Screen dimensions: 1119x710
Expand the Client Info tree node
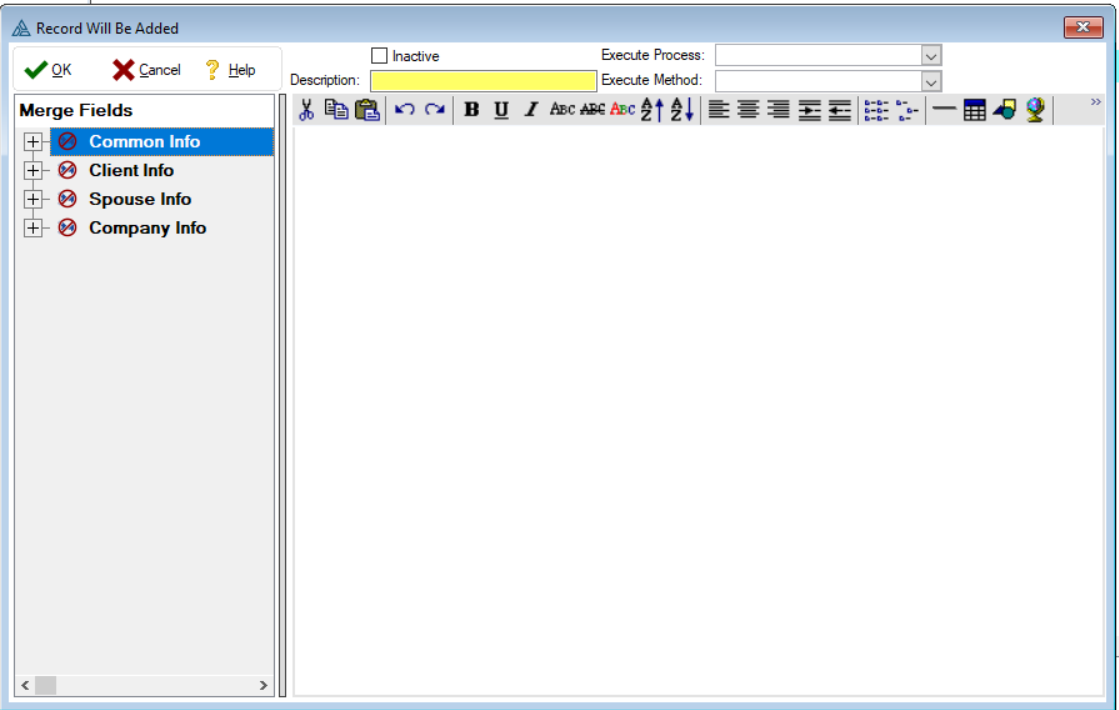point(33,170)
